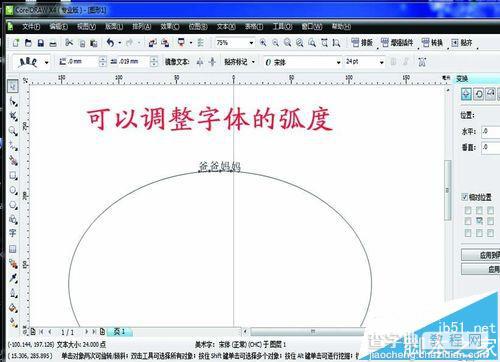Check the top-right anchor checkbox

490,210
